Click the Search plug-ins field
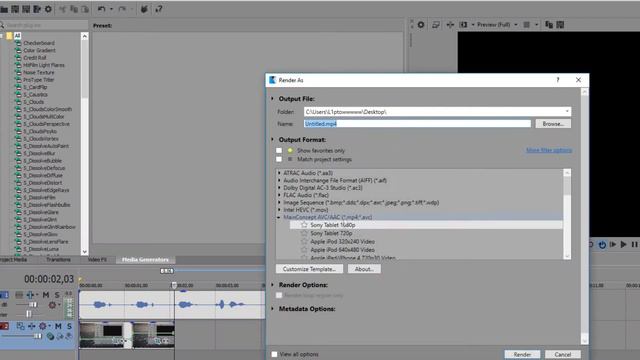 pyautogui.click(x=44, y=25)
